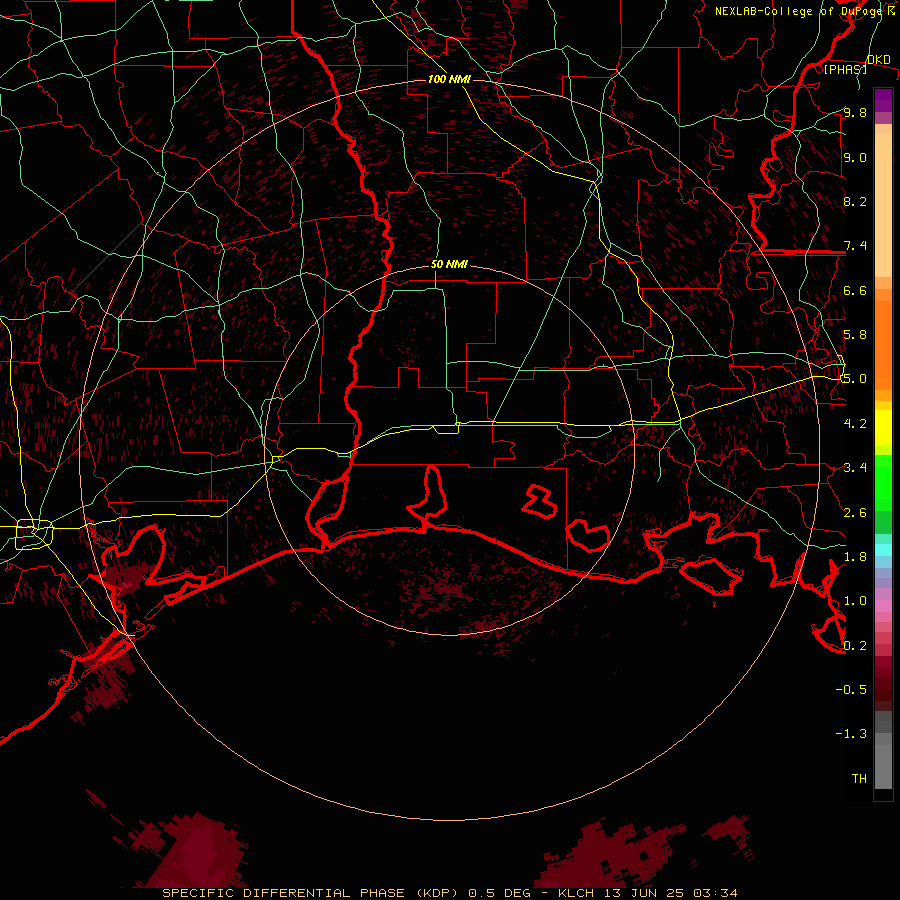This screenshot has width=900, height=900.
Task: Click the "50 NMI" range ring label
Action: 449,264
